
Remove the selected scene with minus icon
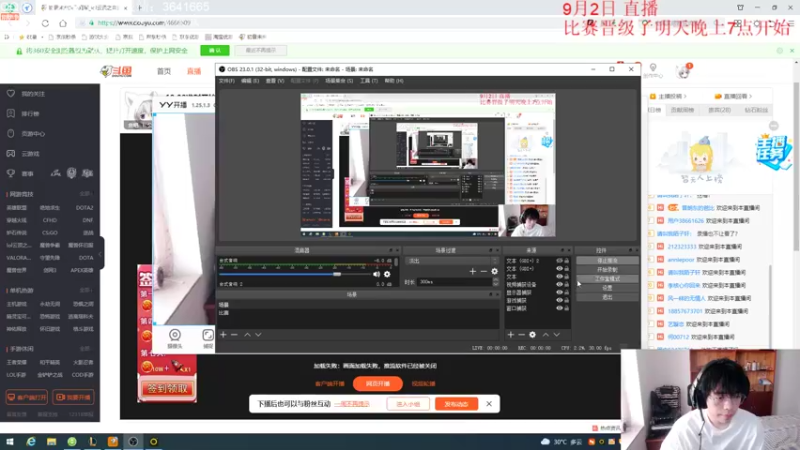coord(234,335)
